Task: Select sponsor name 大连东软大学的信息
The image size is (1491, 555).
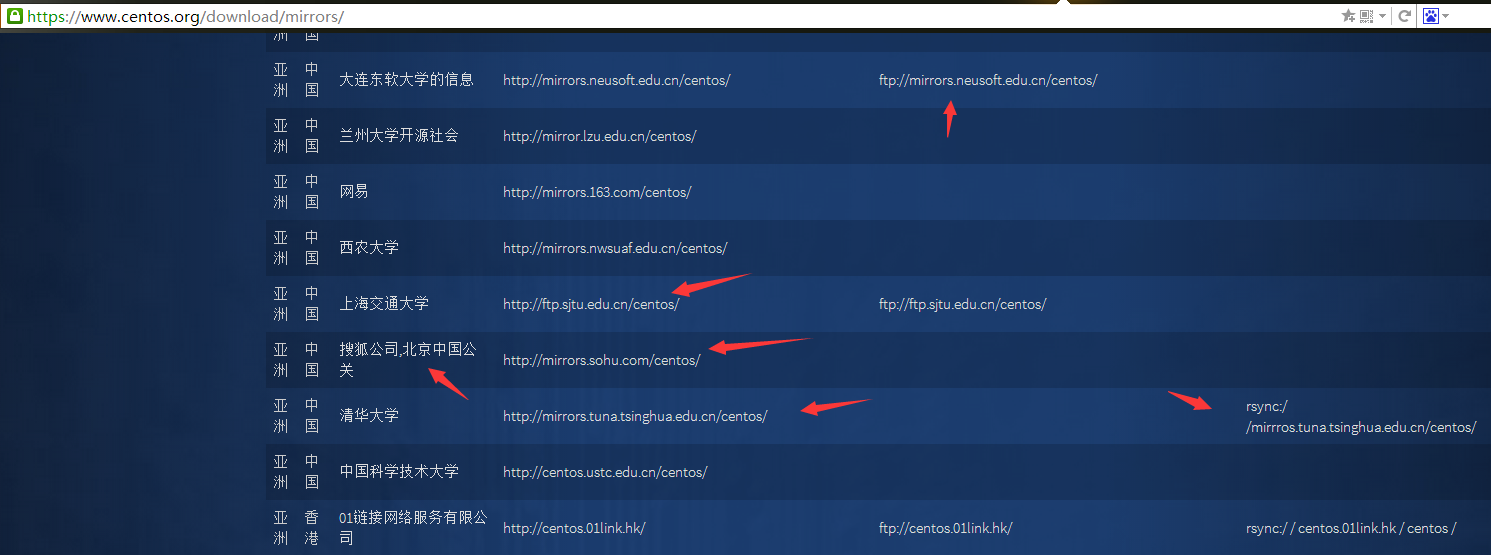Action: coord(407,79)
